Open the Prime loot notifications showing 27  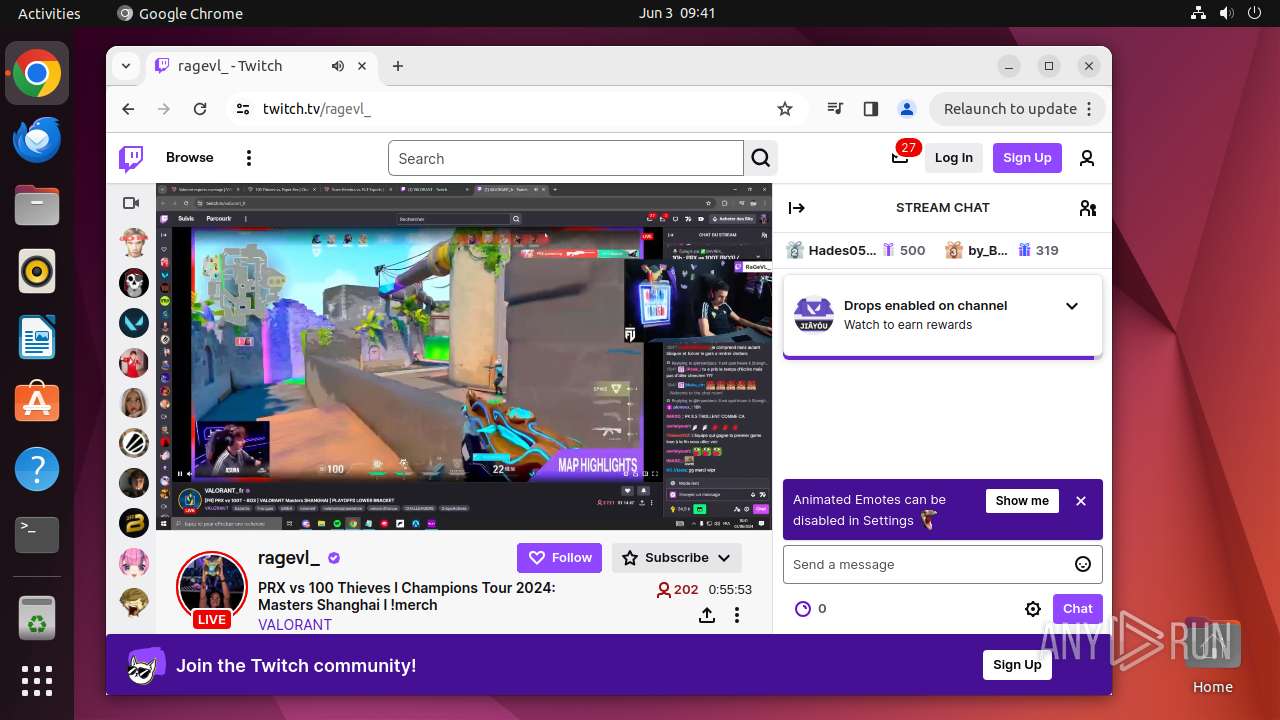901,157
